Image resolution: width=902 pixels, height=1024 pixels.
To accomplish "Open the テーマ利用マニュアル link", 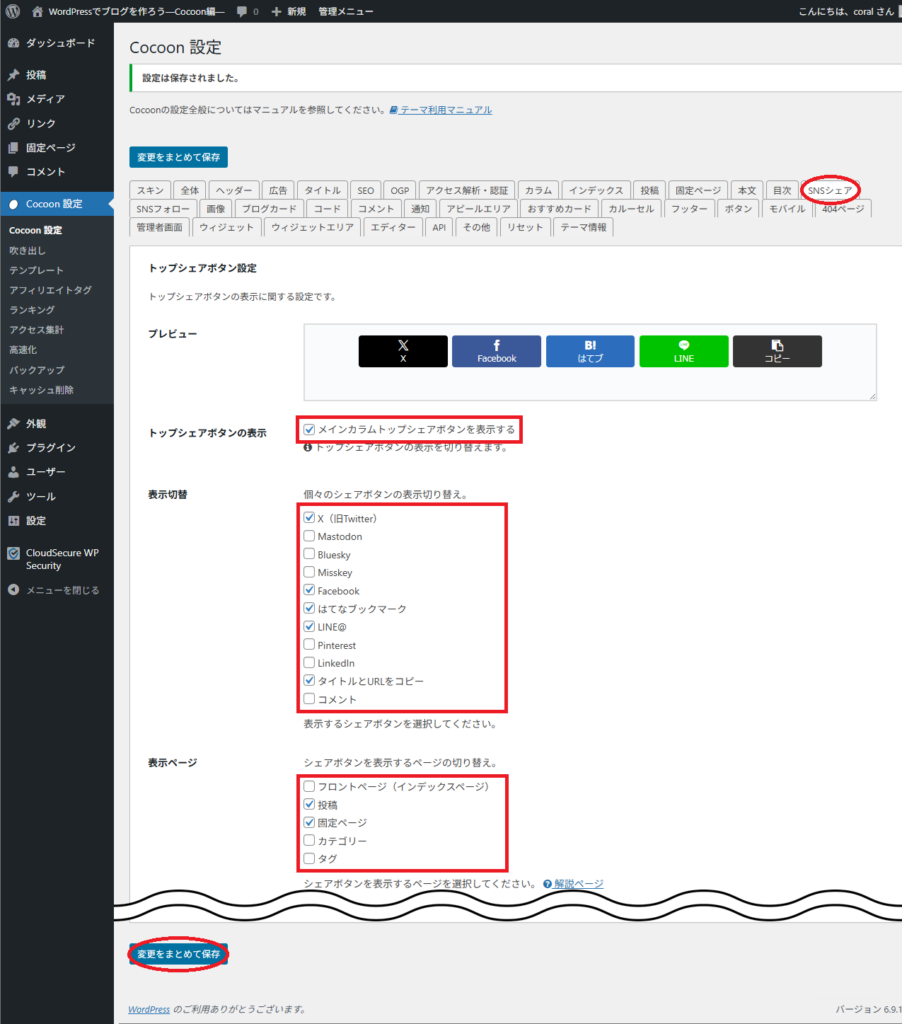I will (x=448, y=110).
